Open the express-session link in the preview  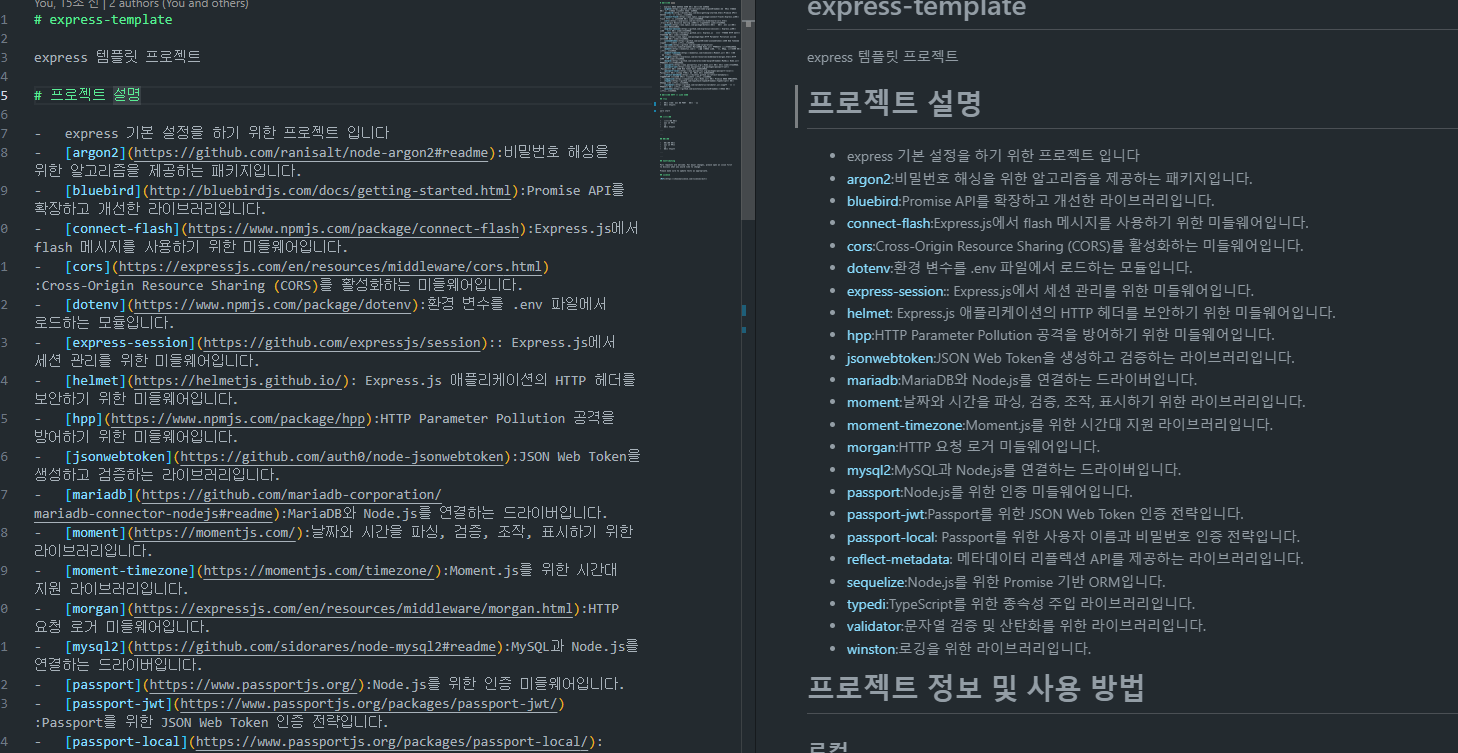(895, 290)
